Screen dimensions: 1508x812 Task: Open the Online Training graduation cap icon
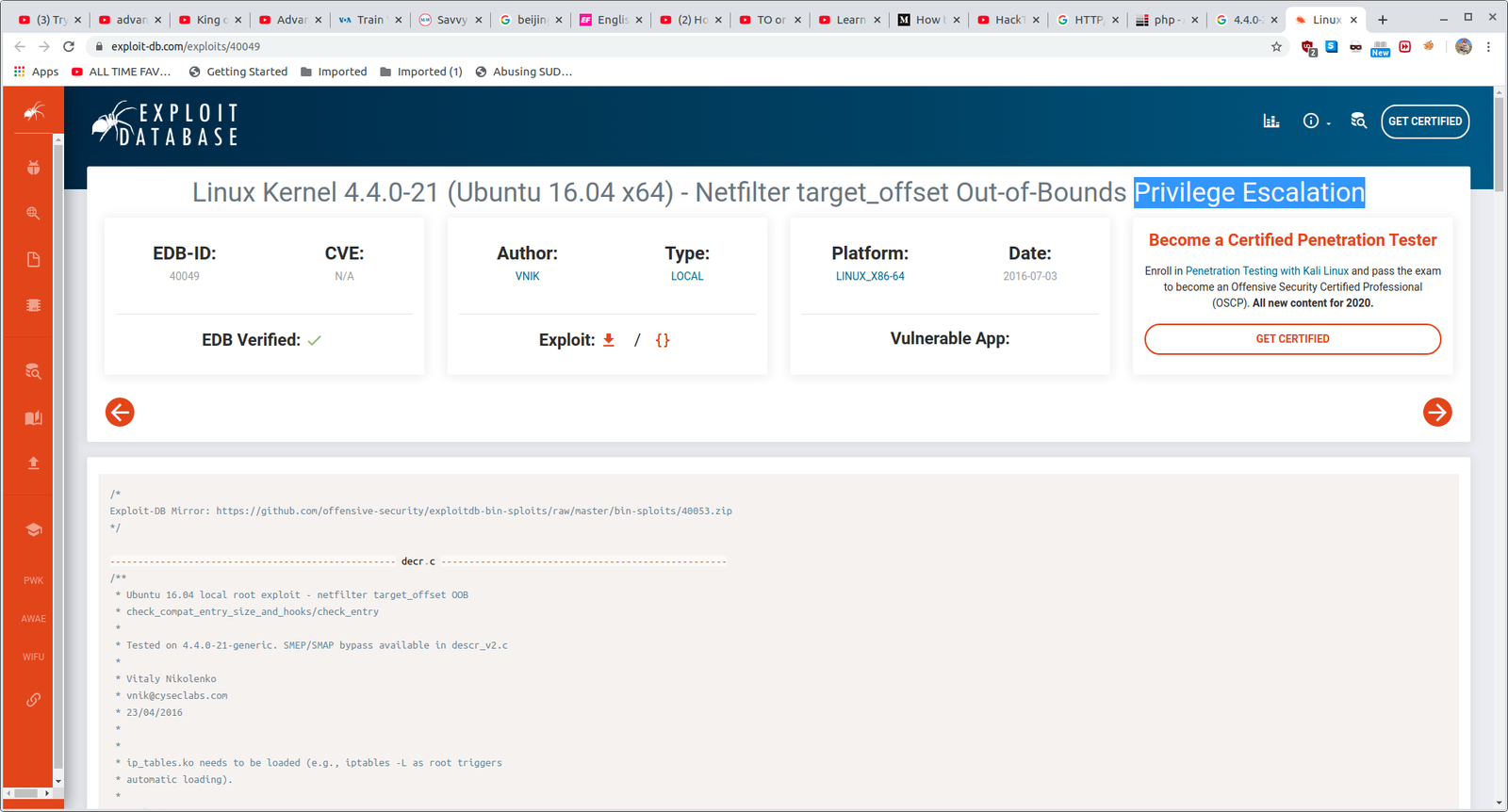click(x=33, y=529)
